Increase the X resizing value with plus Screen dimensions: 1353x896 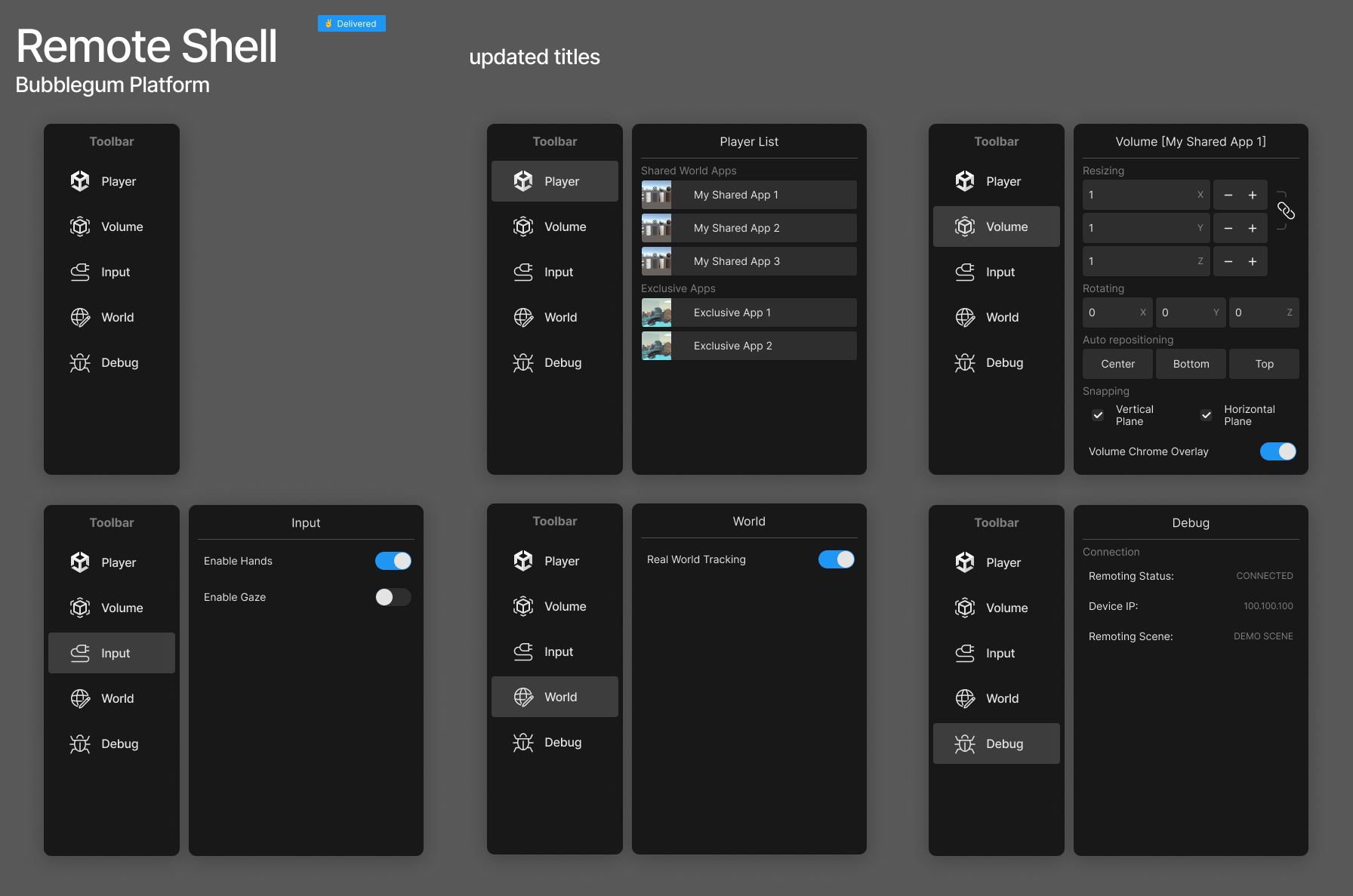point(1253,195)
